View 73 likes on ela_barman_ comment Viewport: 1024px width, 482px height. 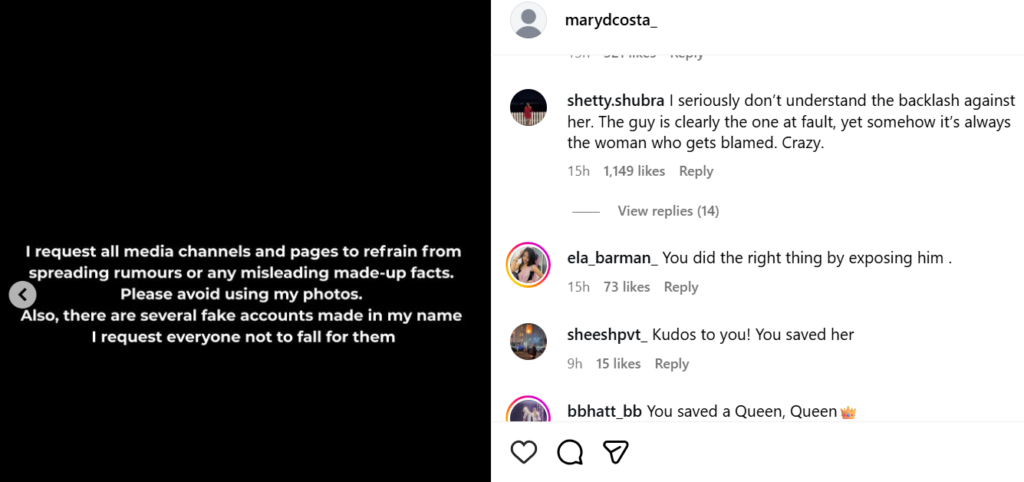627,287
